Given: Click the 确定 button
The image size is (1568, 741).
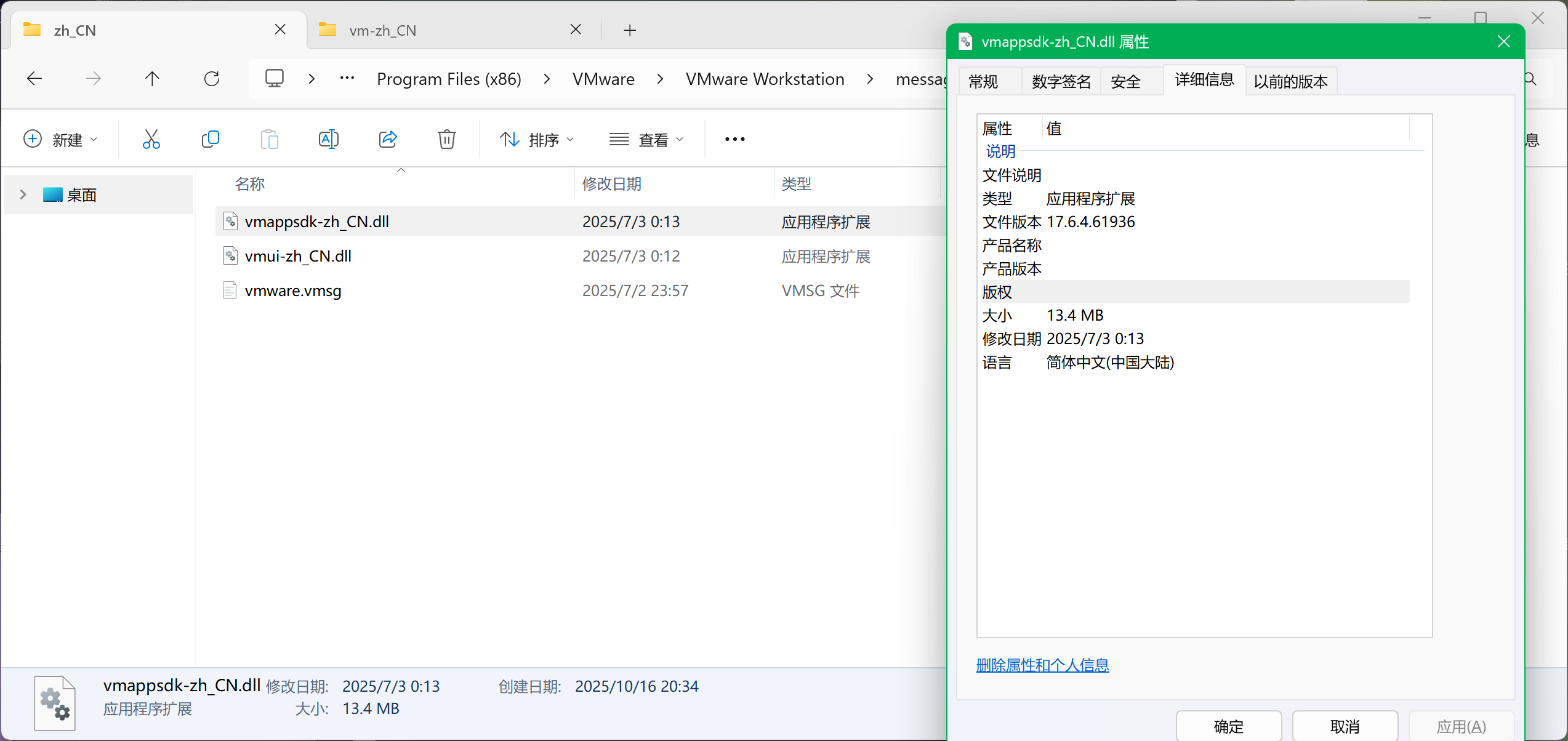Looking at the screenshot, I should [1228, 726].
